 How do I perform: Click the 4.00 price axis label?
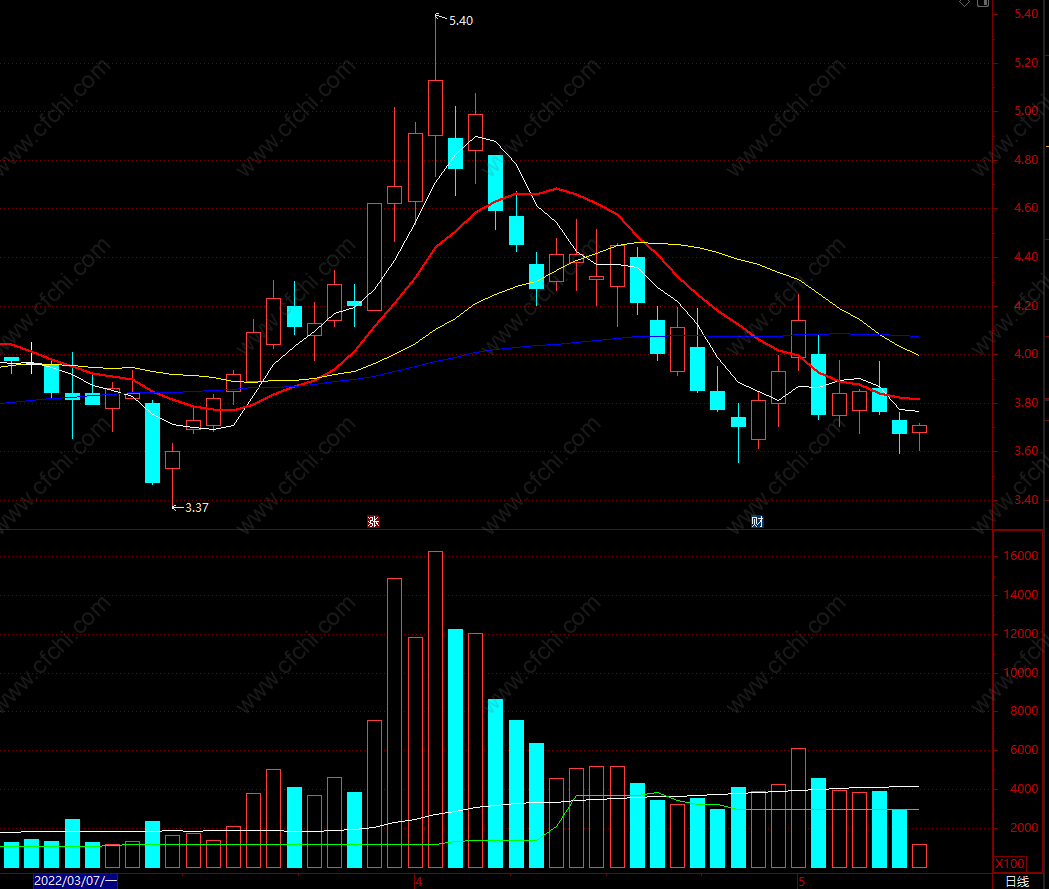tap(1026, 354)
